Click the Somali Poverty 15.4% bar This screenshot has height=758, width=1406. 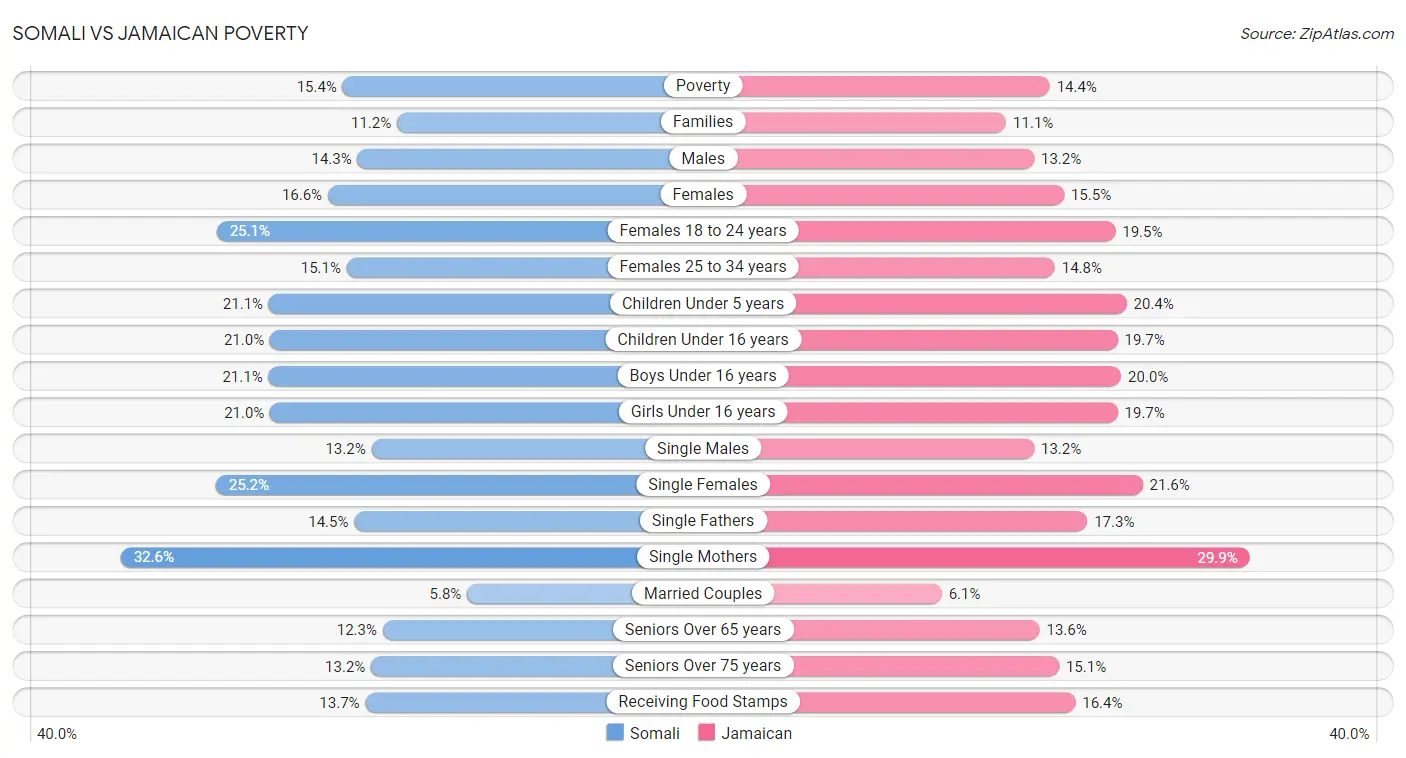(522, 86)
